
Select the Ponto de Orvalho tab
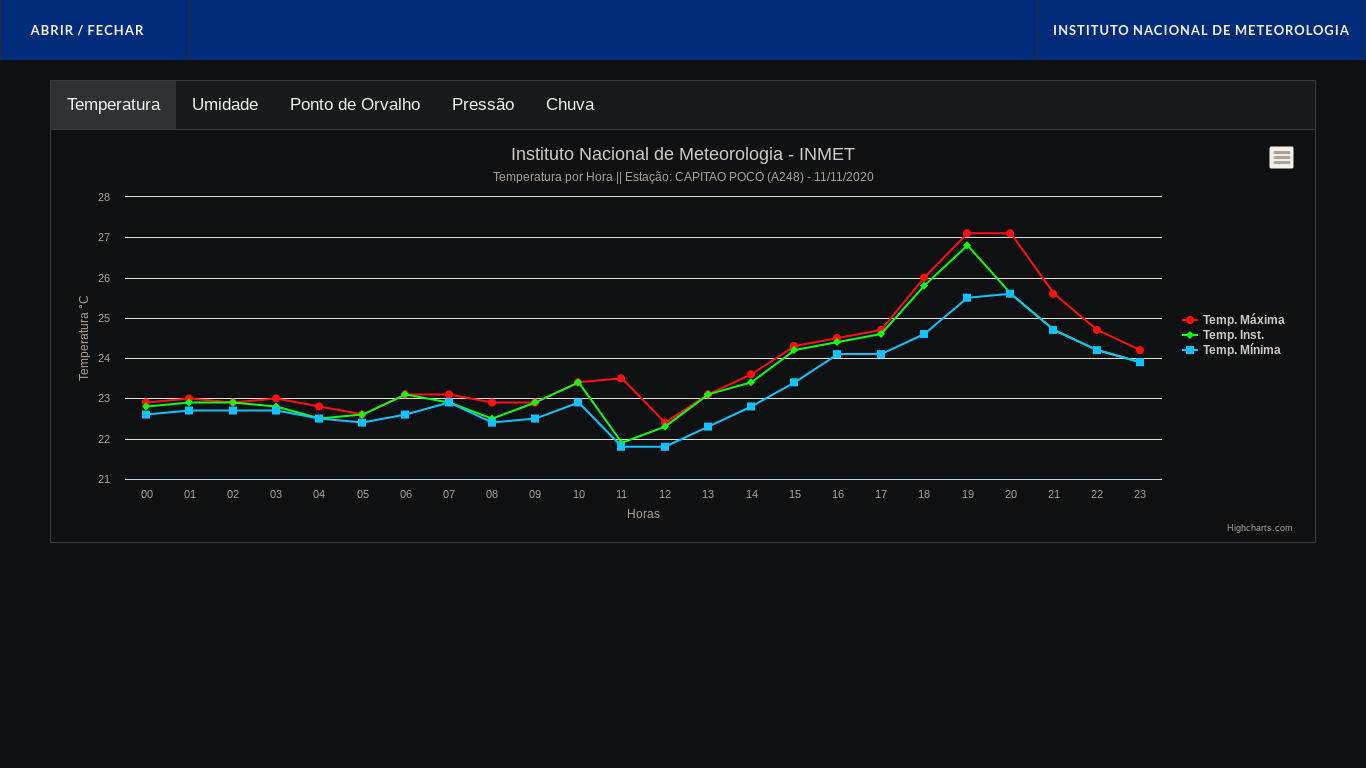[x=355, y=105]
